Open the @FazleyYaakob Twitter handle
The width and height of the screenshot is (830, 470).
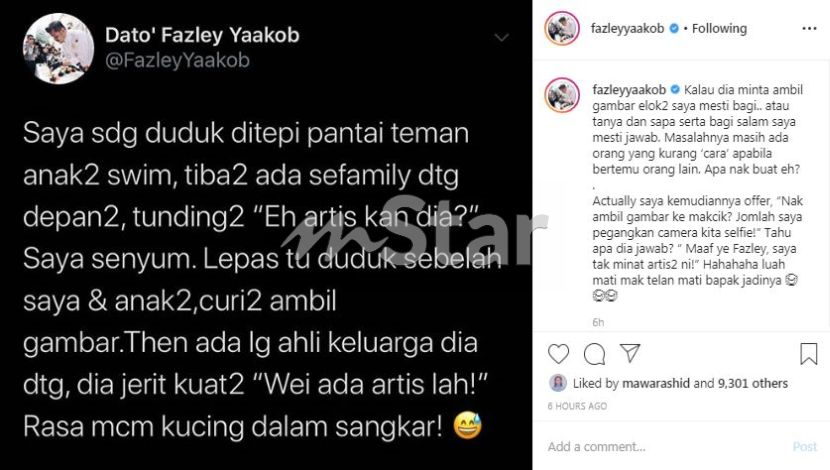(x=177, y=60)
